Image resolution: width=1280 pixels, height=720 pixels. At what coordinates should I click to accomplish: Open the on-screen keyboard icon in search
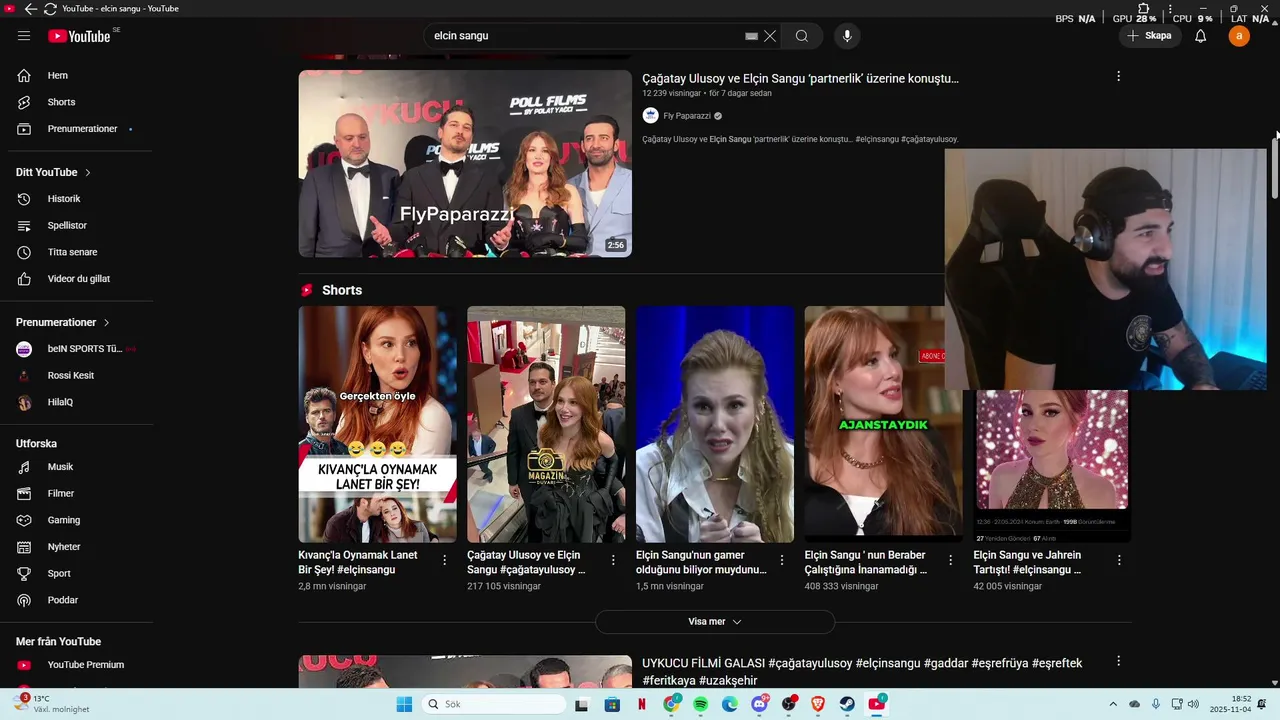(x=751, y=36)
